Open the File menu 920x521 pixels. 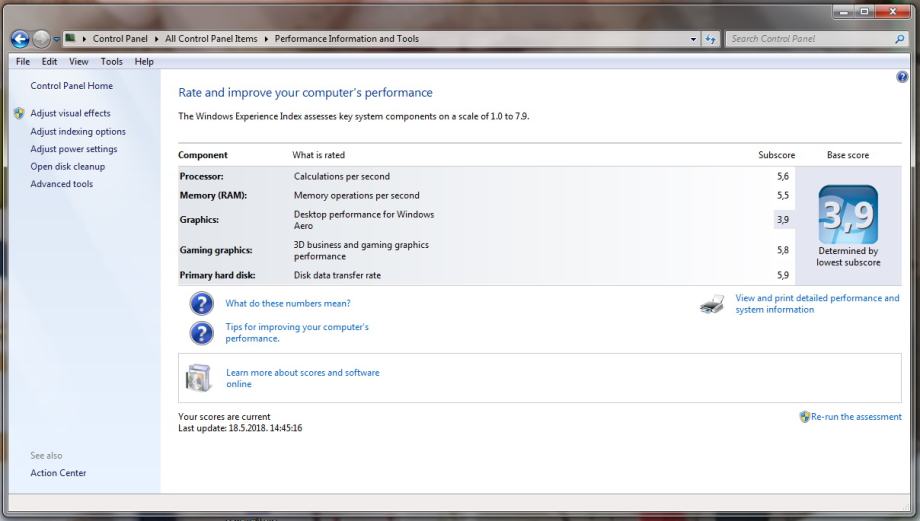[x=23, y=62]
